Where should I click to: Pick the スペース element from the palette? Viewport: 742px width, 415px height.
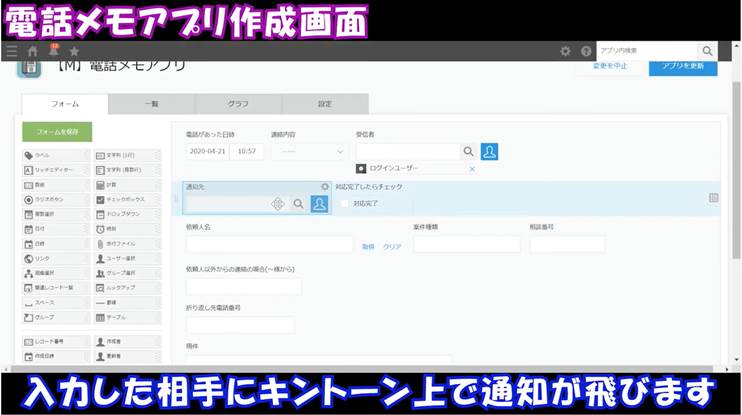[x=56, y=302]
